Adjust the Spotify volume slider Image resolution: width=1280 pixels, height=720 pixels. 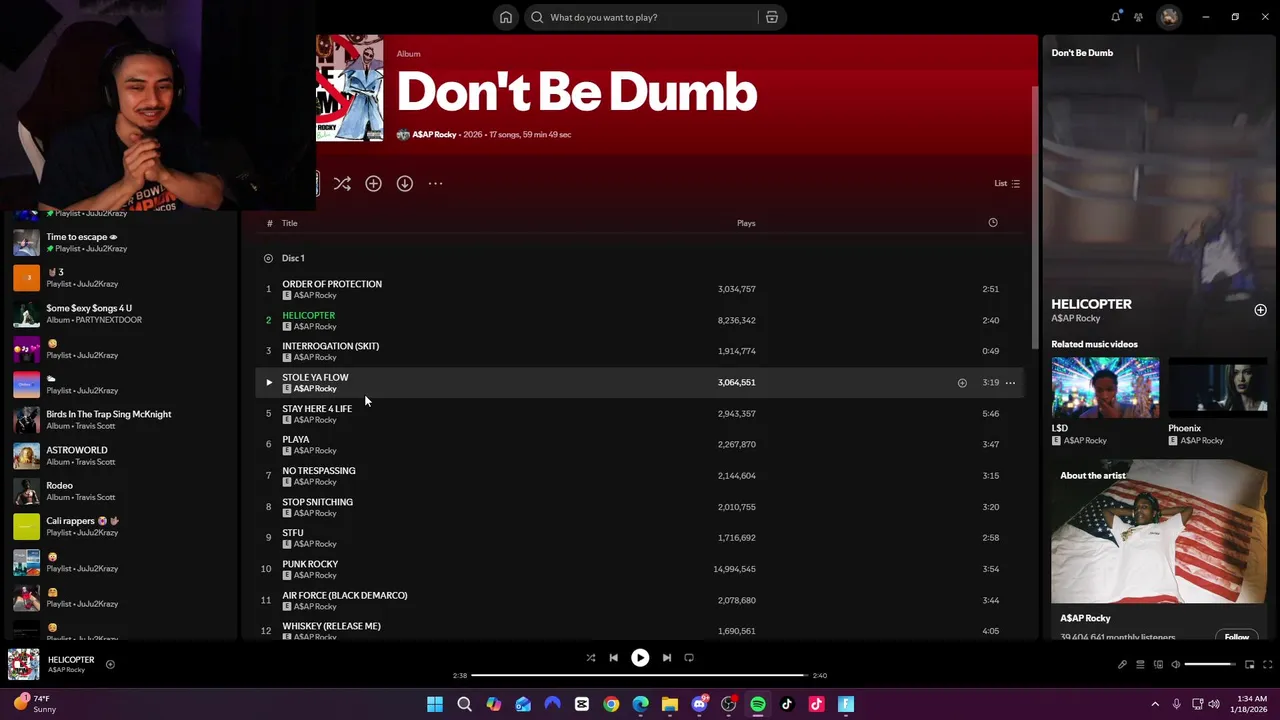[1210, 664]
